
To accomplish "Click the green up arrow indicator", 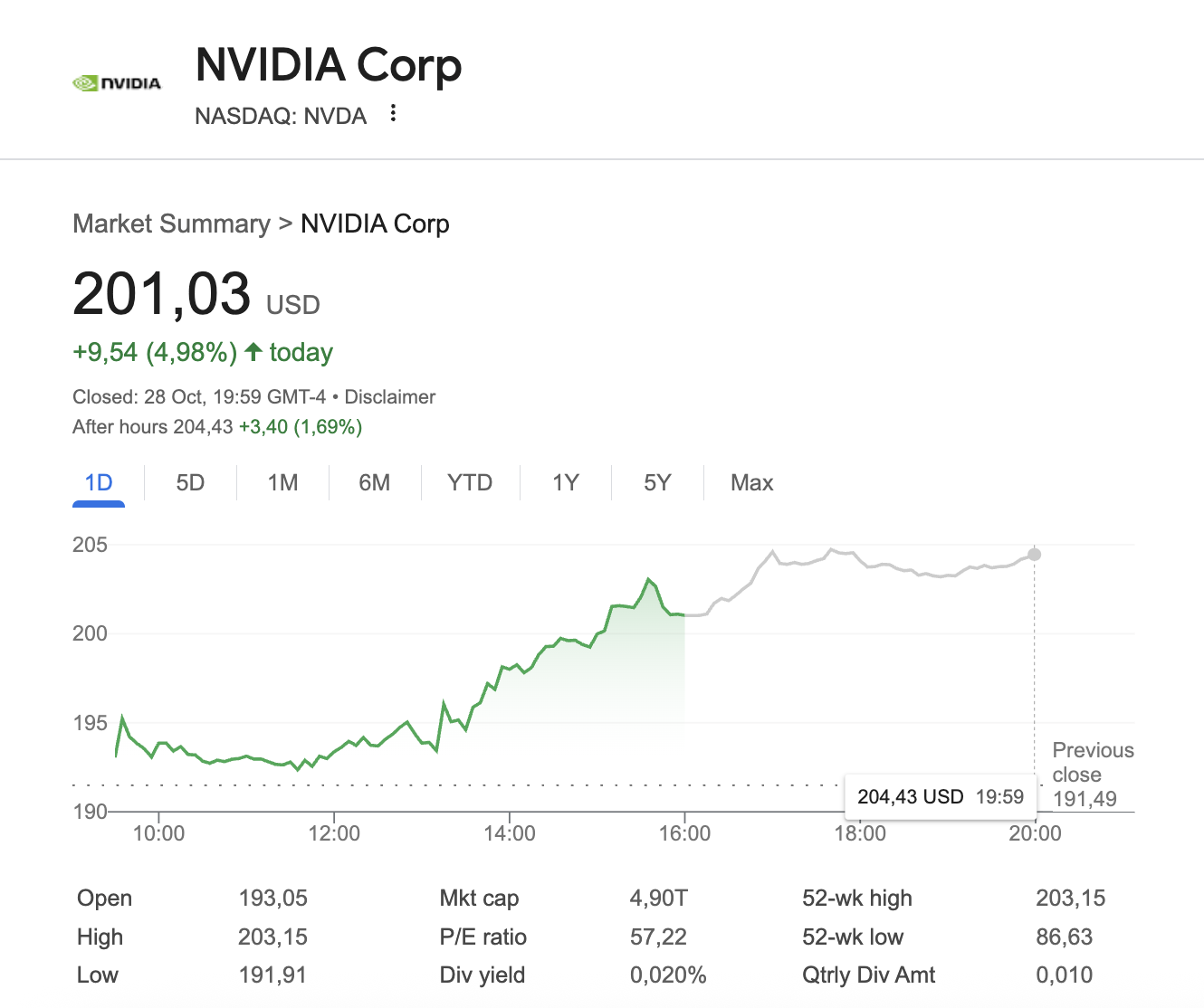I will pyautogui.click(x=253, y=352).
